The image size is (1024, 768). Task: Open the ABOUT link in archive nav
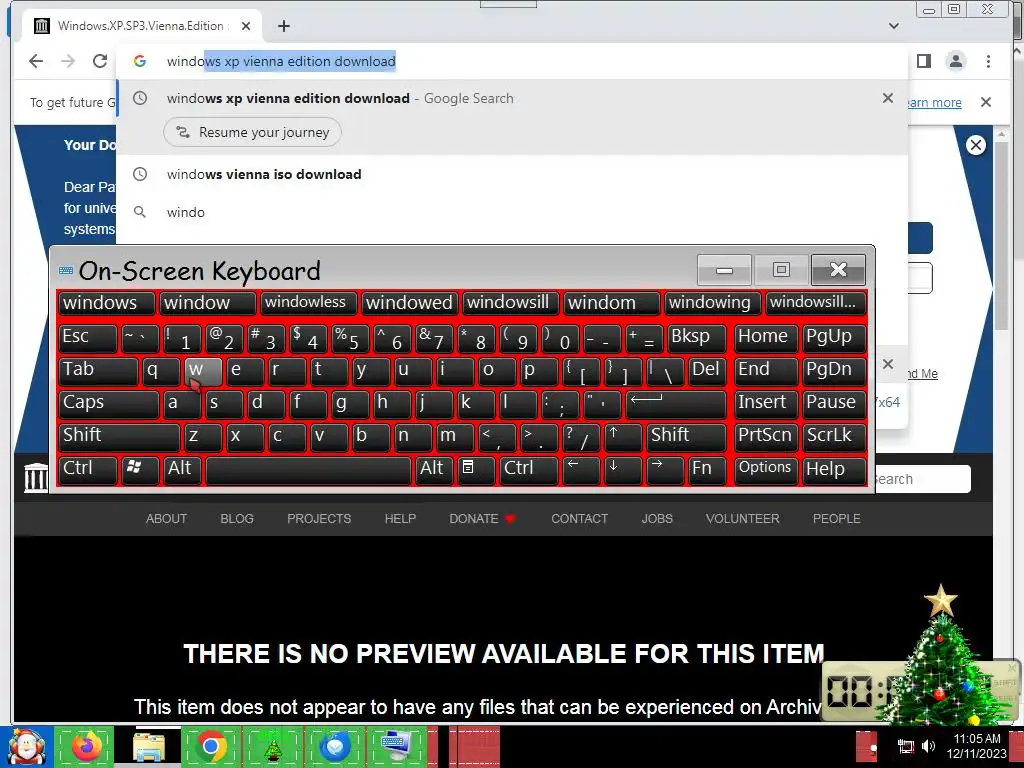(167, 519)
